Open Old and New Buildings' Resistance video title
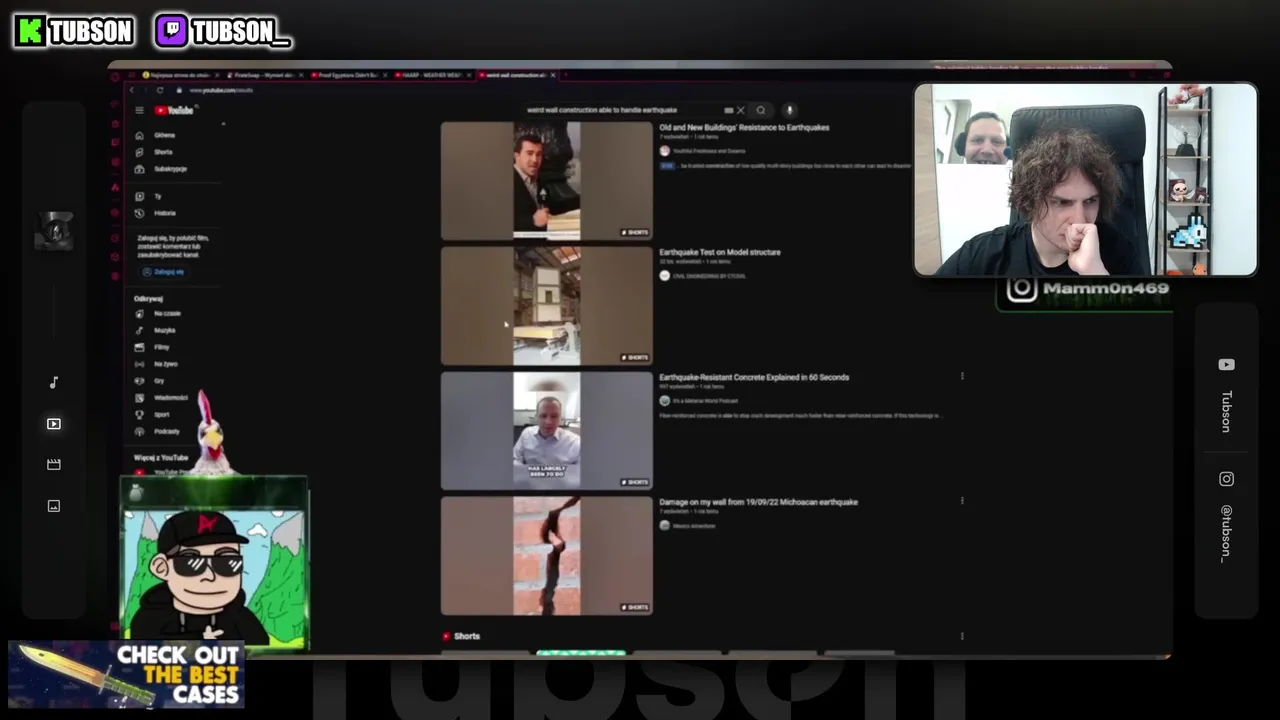1280x720 pixels. tap(744, 128)
